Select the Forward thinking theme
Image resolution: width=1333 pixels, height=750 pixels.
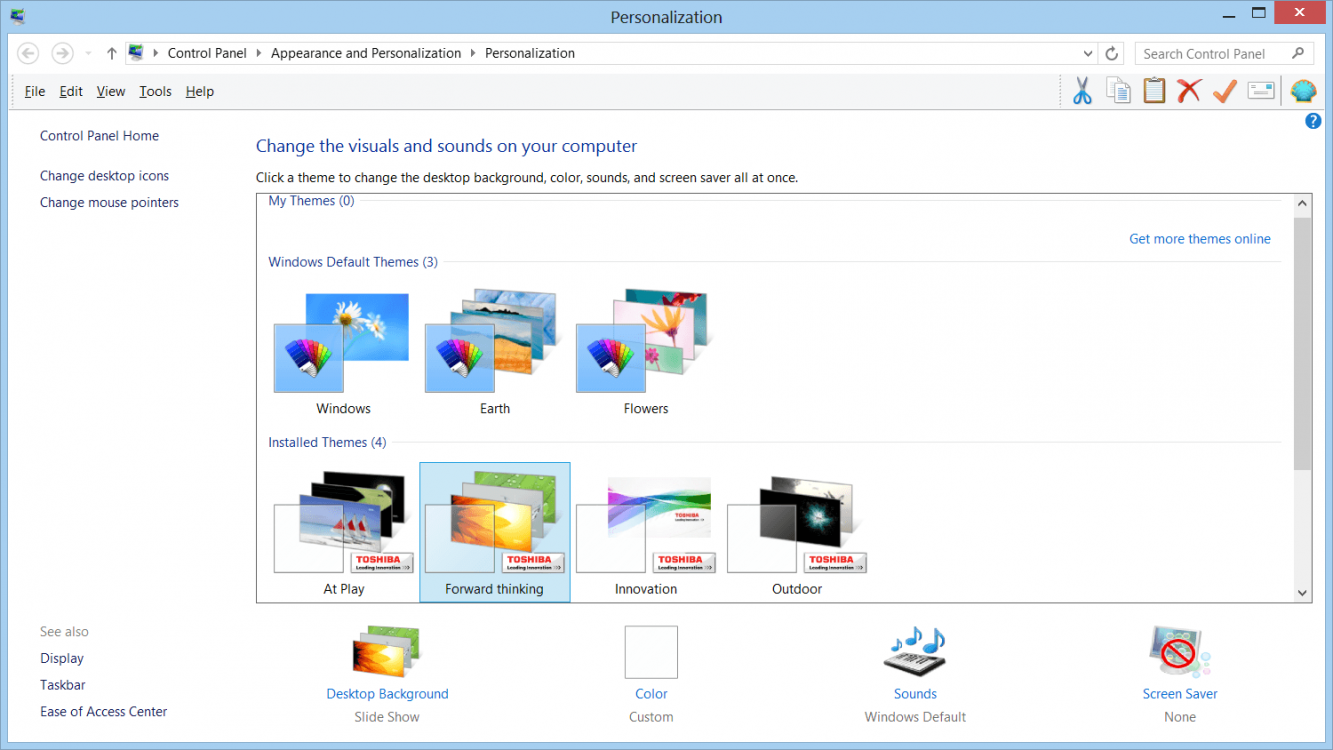(494, 534)
